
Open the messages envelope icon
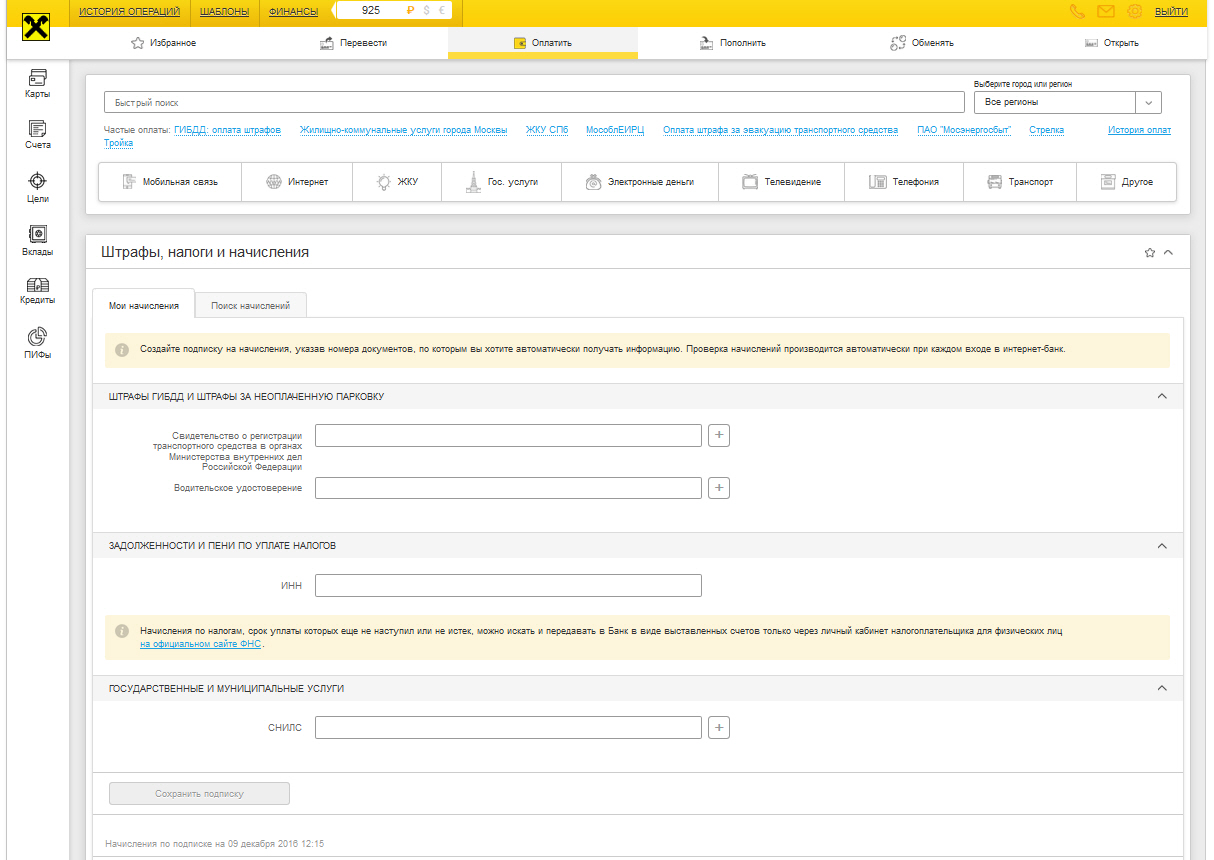tap(1105, 12)
